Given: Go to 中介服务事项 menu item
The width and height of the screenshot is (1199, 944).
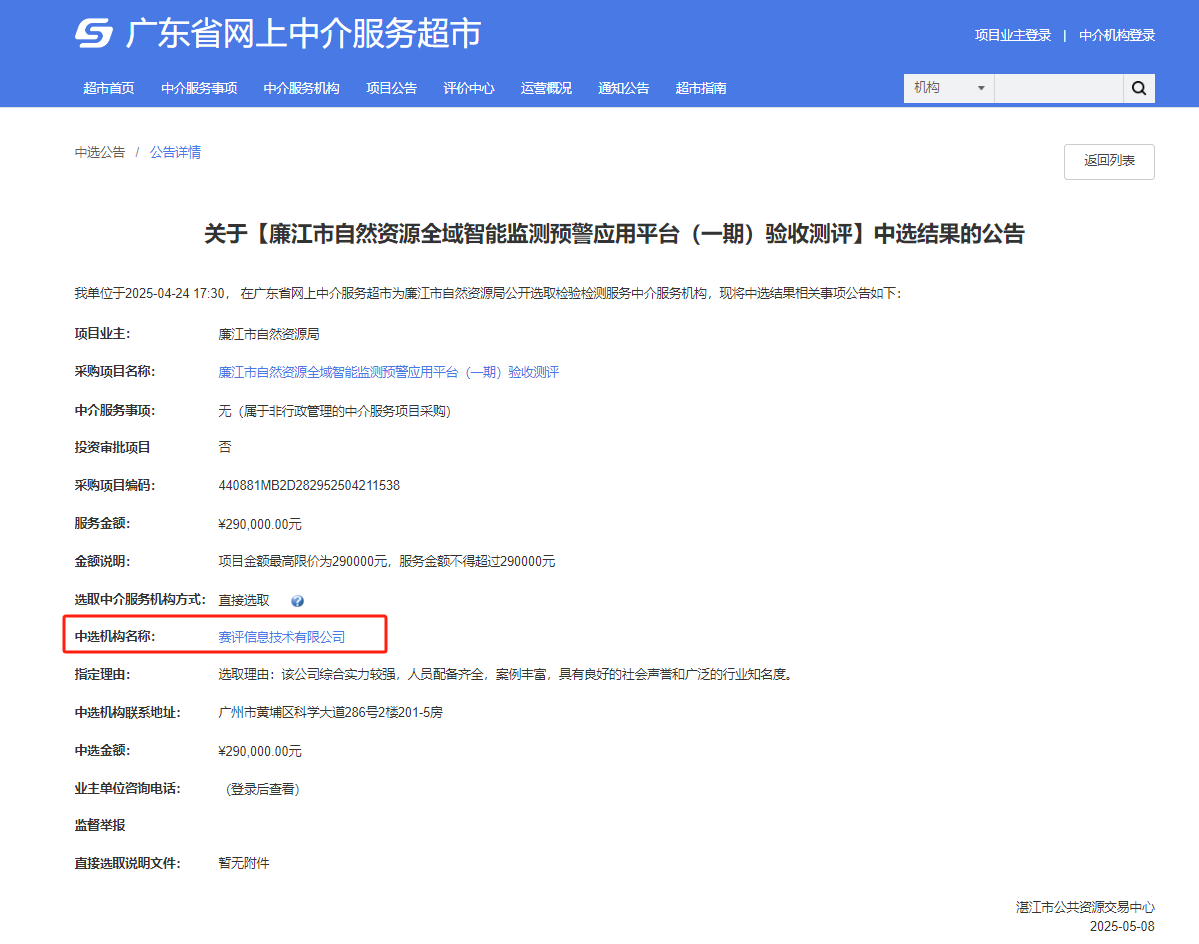Looking at the screenshot, I should [x=199, y=88].
